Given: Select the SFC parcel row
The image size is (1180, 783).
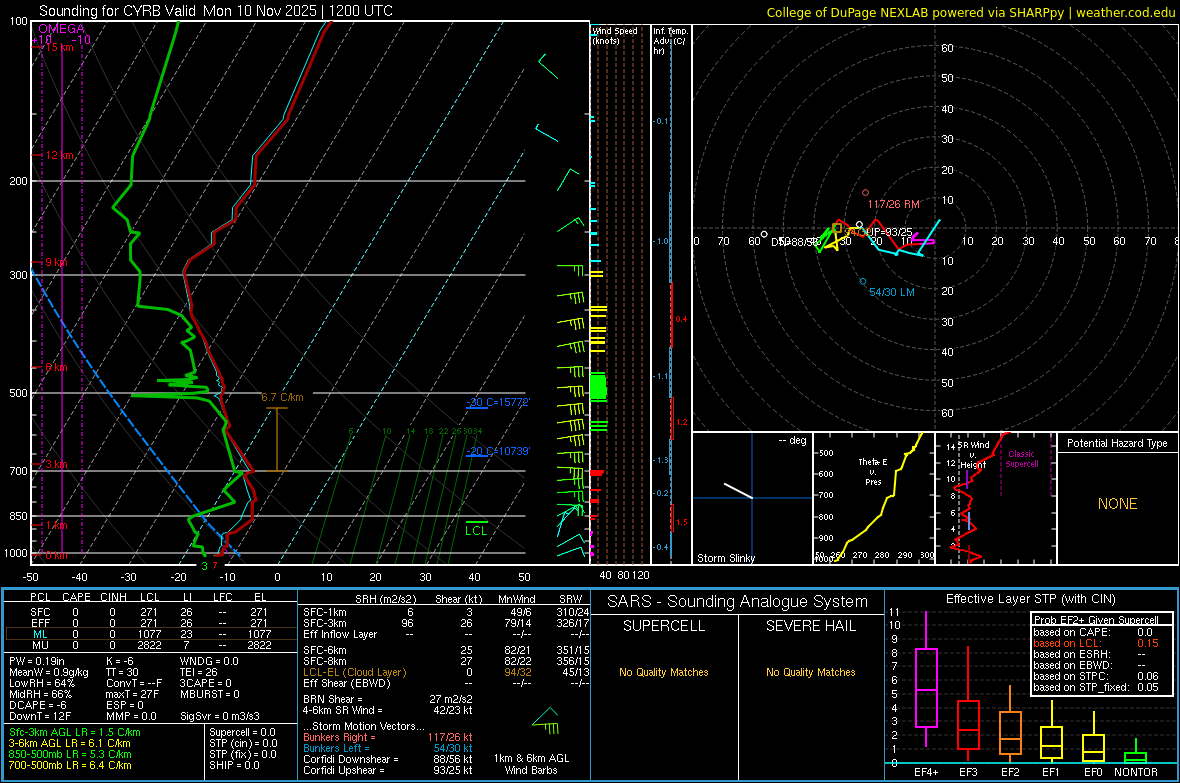Looking at the screenshot, I should pos(150,612).
